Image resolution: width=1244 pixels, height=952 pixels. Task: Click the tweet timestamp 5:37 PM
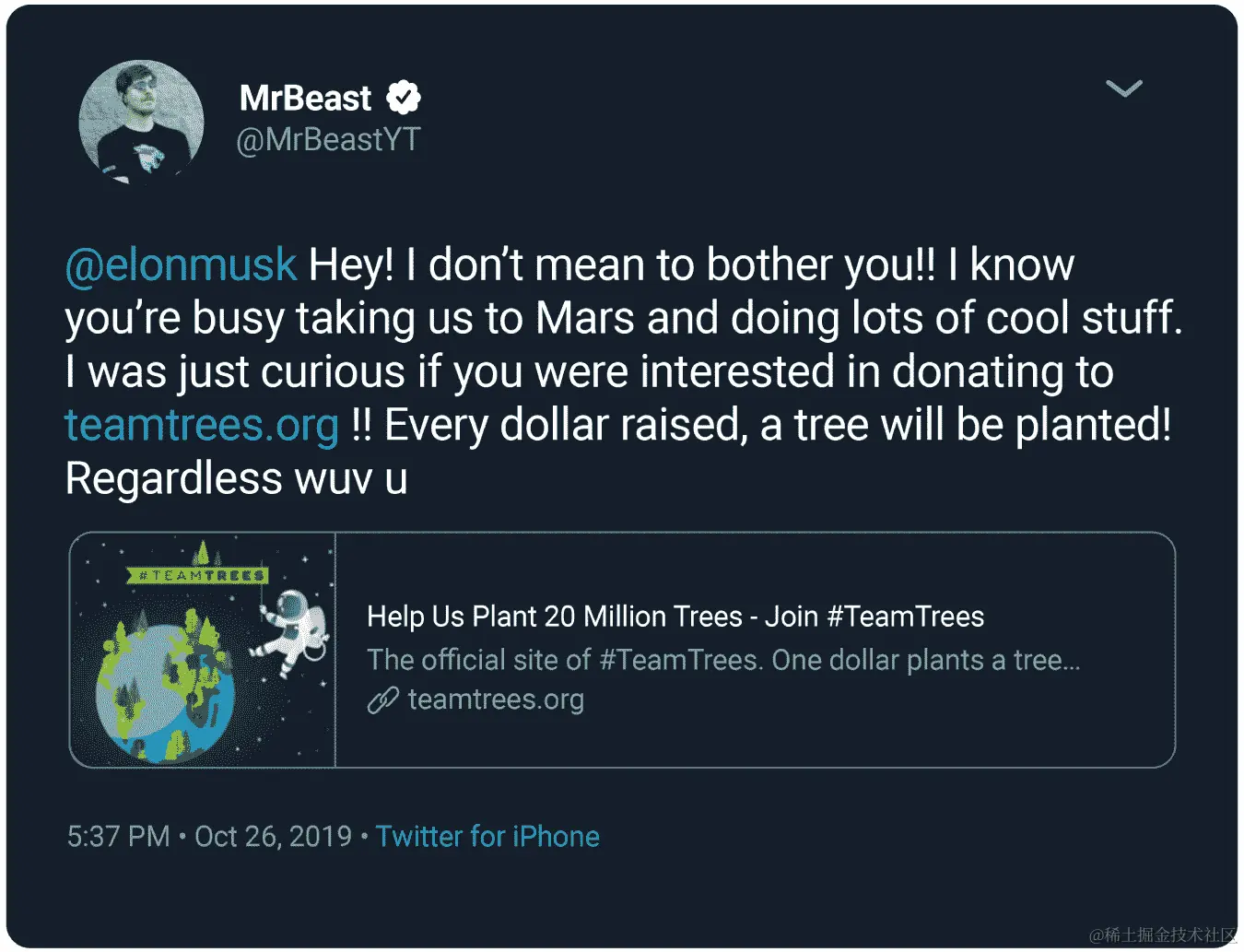118,836
